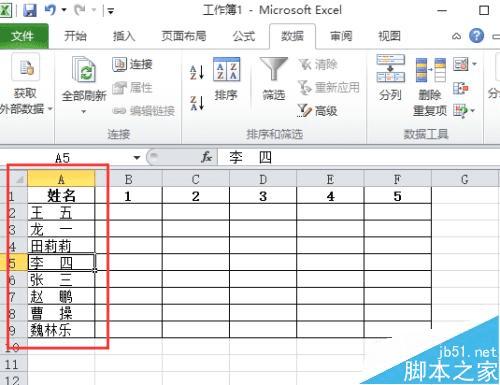The width and height of the screenshot is (500, 385).
Task: Select column B header
Action: (x=129, y=179)
